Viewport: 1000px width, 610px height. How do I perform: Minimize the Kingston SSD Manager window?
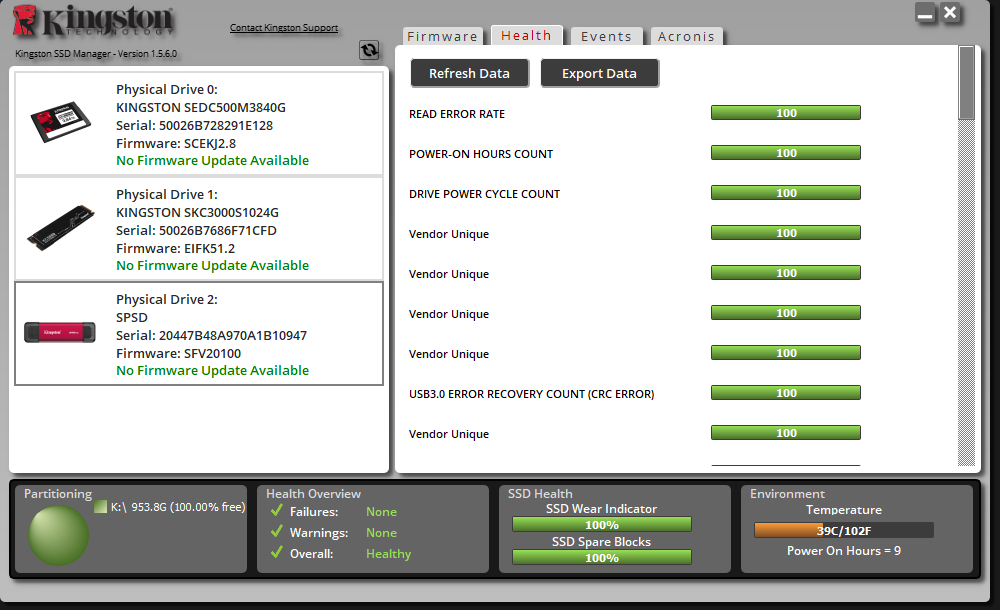pos(925,13)
